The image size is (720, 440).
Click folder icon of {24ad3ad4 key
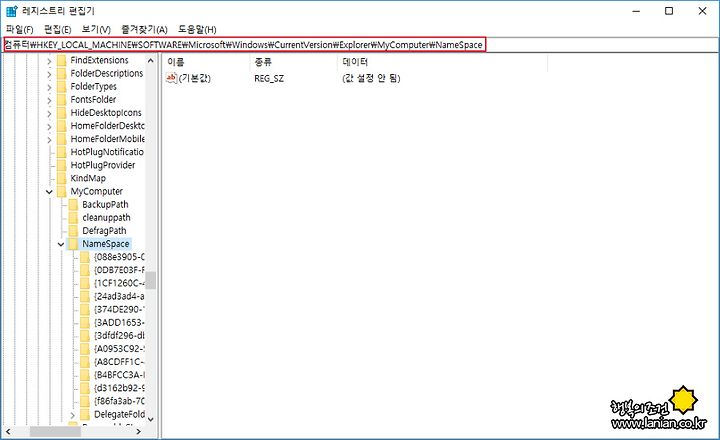(x=85, y=296)
